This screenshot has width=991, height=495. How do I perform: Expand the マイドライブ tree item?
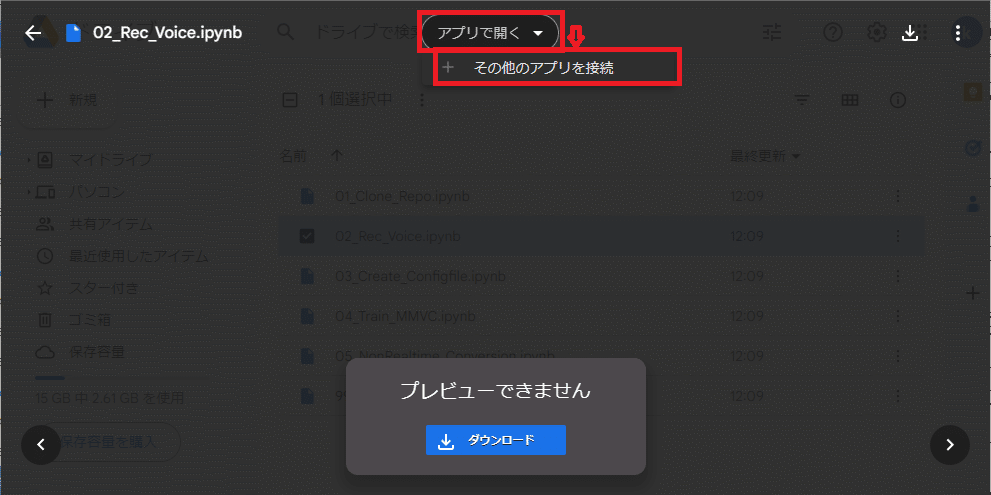pos(29,160)
